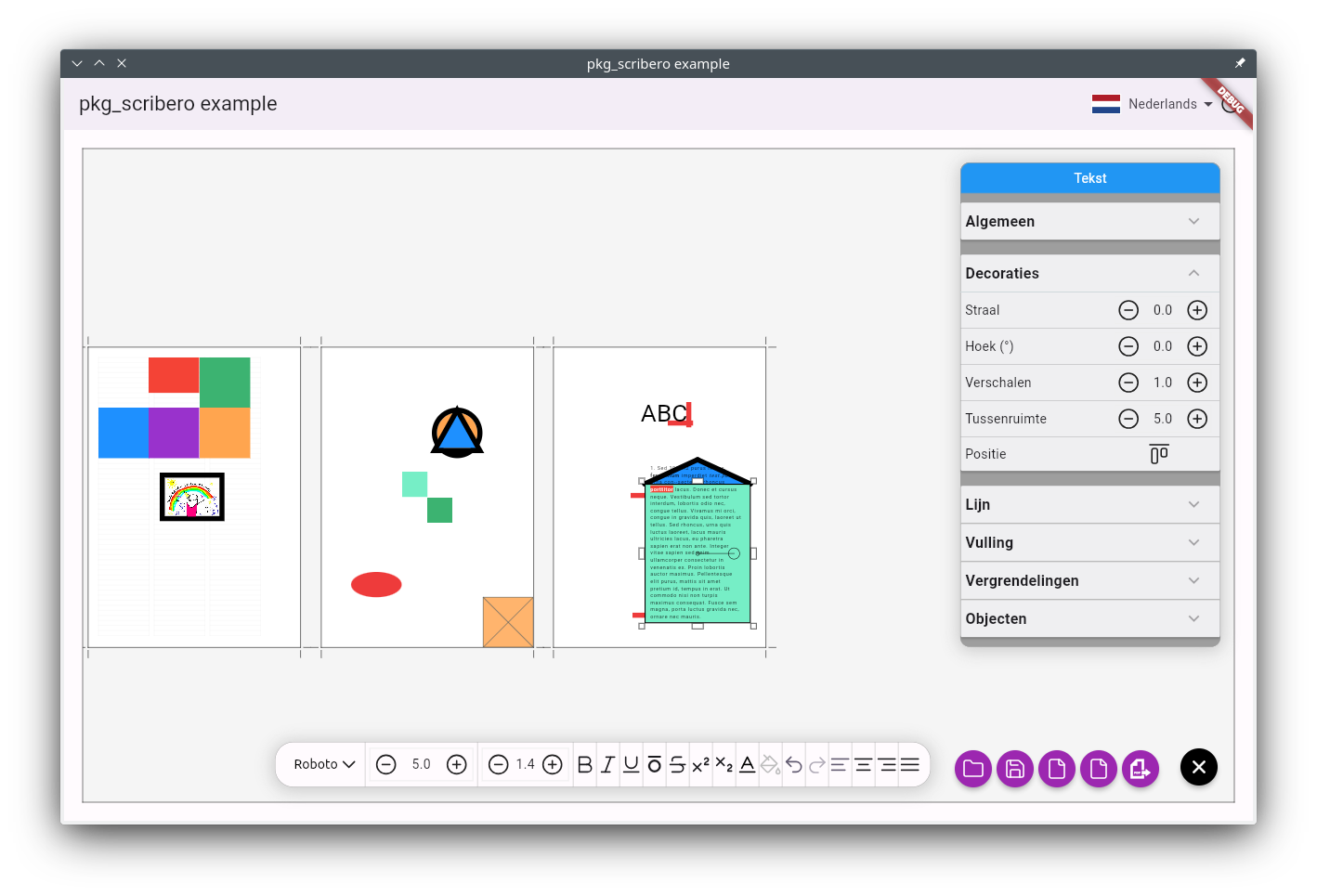Click the Positie top alignment icon
1317x896 pixels.
1158,454
